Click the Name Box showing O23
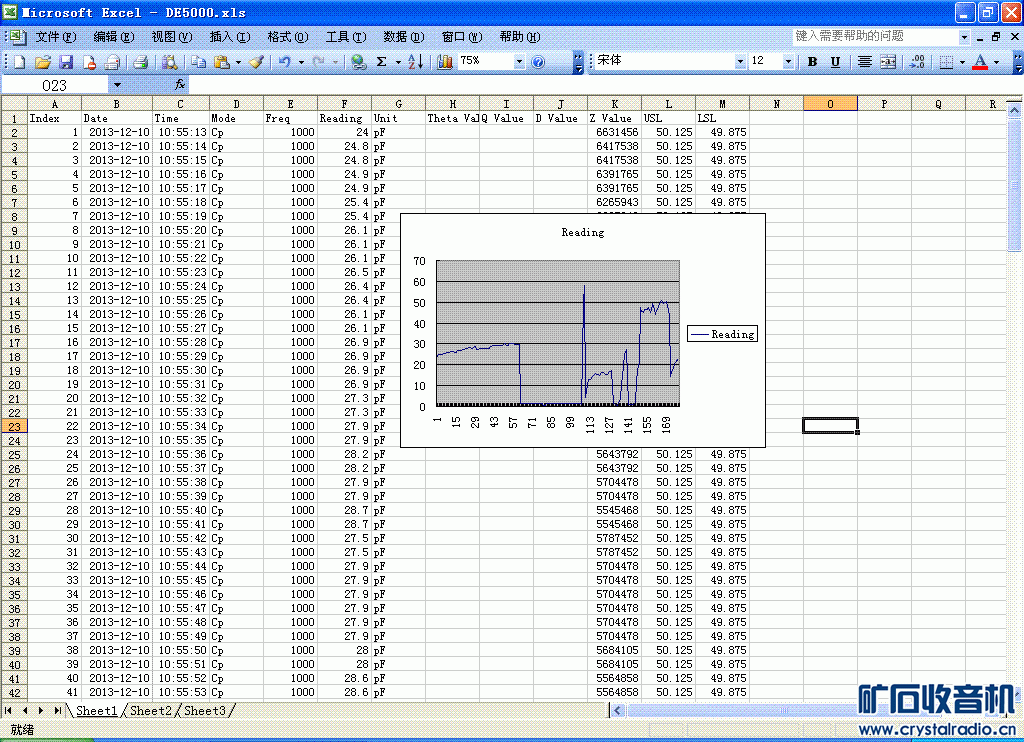This screenshot has width=1024, height=742. pyautogui.click(x=55, y=85)
